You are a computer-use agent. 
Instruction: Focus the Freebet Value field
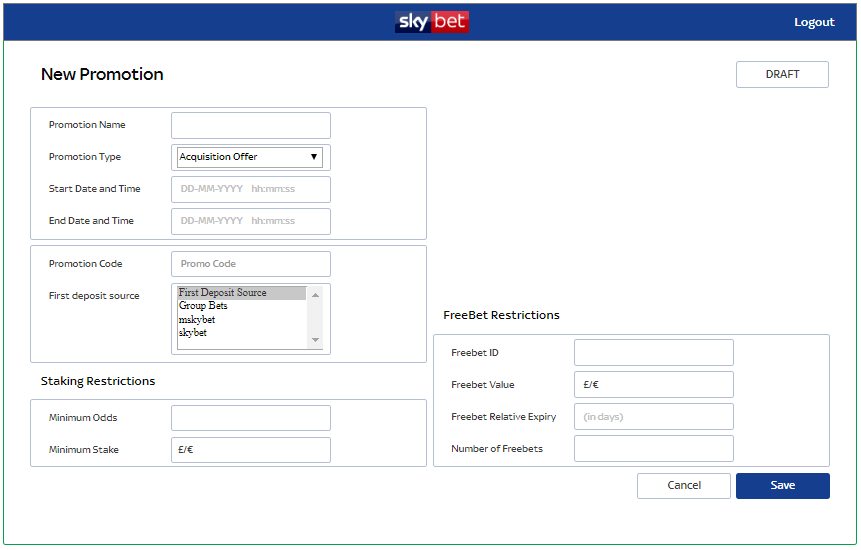point(653,385)
